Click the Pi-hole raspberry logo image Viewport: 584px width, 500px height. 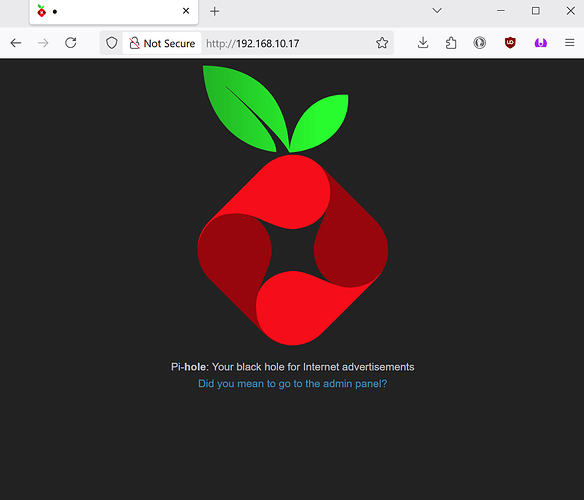[x=292, y=205]
